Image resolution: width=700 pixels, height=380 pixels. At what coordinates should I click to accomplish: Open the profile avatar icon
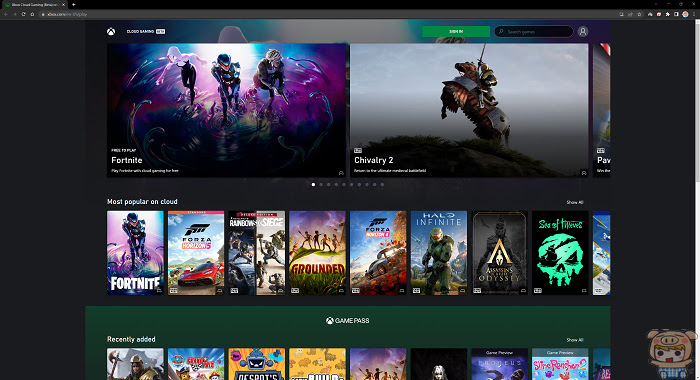(x=583, y=32)
